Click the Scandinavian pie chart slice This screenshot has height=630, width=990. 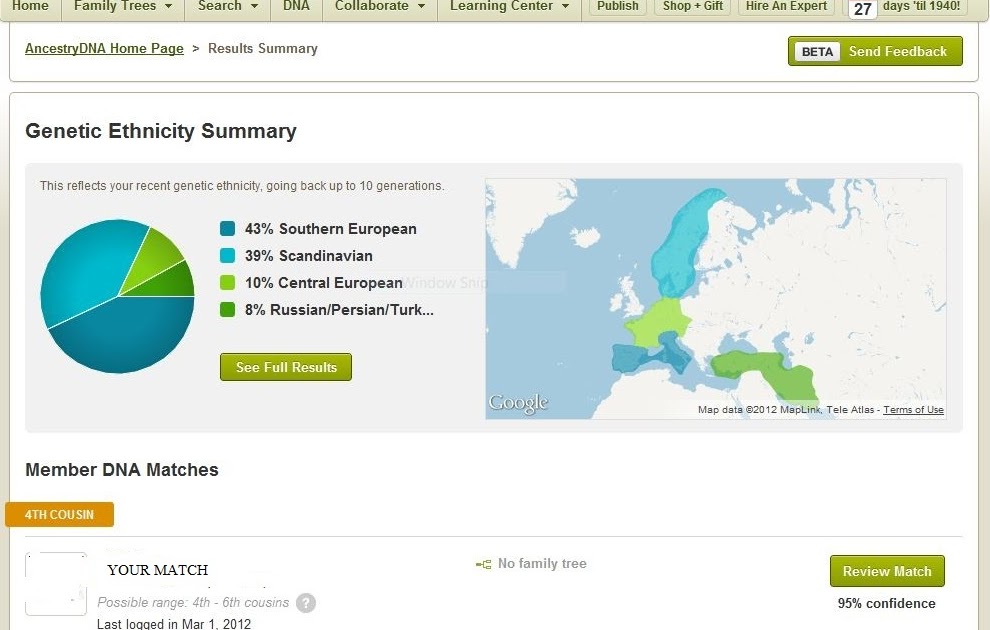click(85, 268)
